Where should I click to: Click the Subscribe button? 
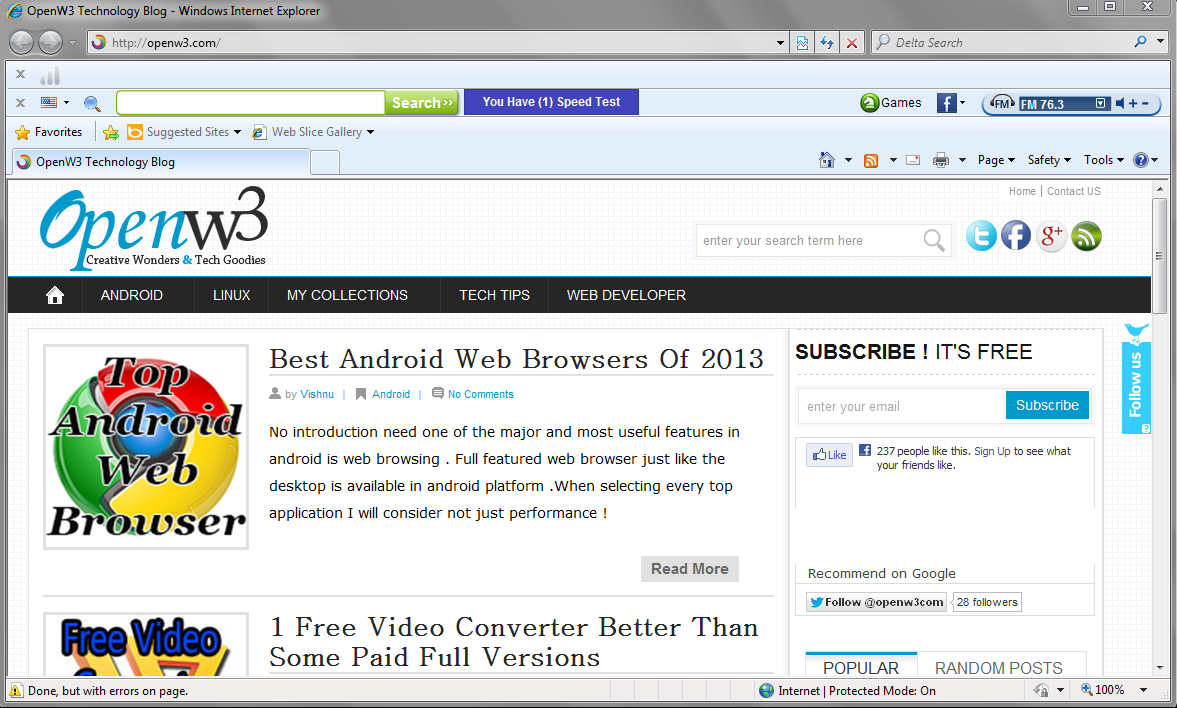coord(1047,405)
